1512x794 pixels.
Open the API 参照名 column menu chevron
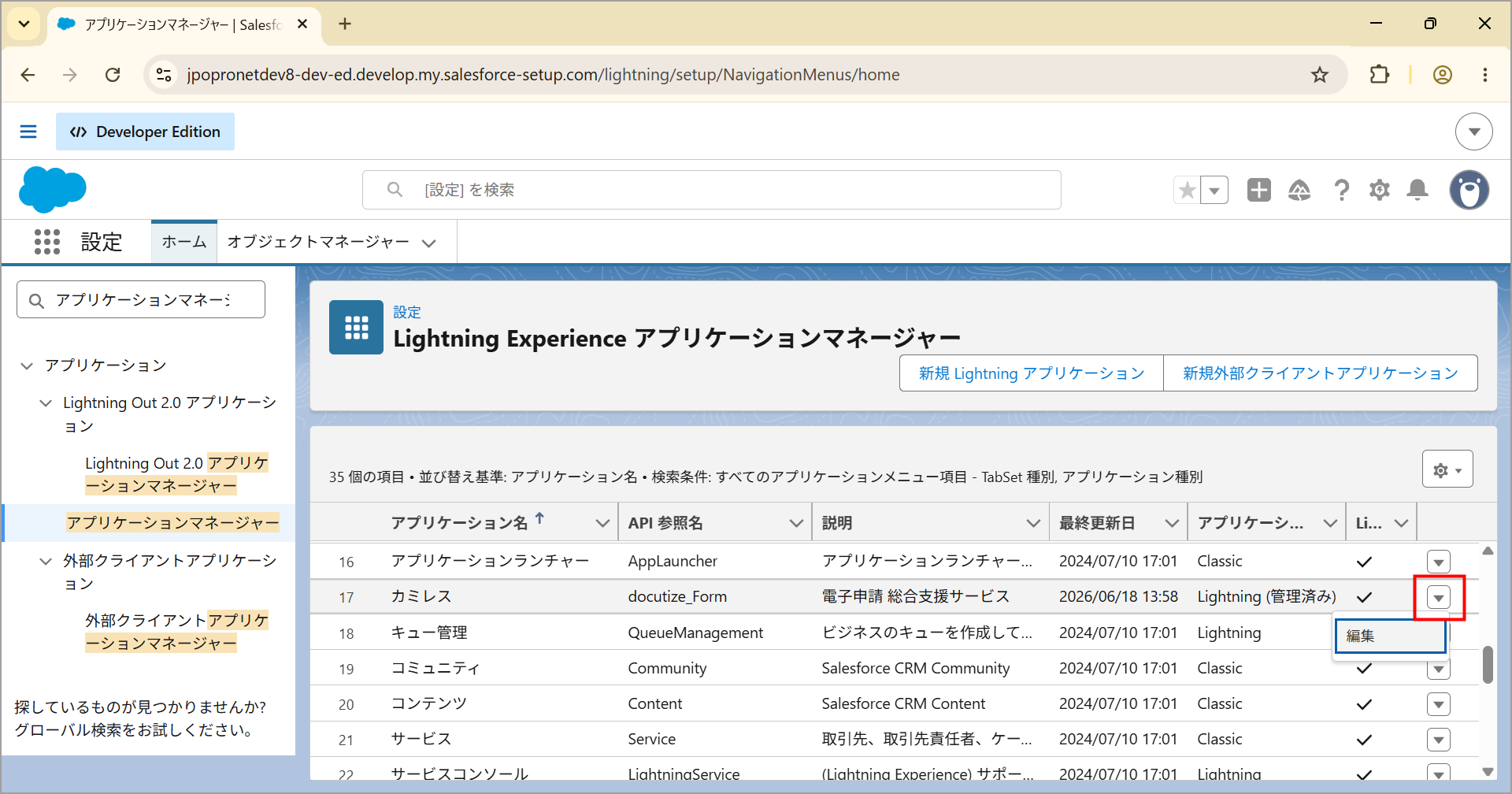796,523
